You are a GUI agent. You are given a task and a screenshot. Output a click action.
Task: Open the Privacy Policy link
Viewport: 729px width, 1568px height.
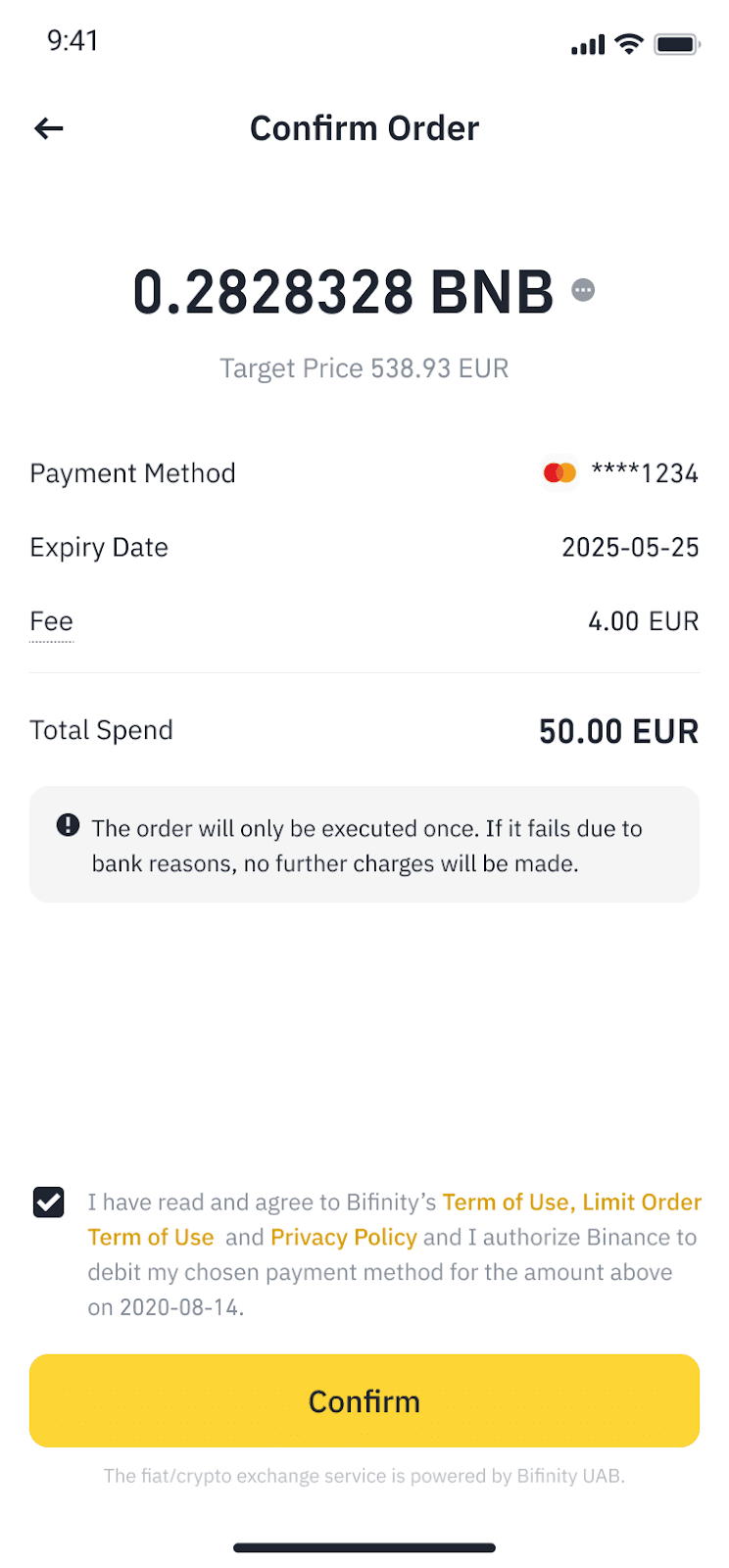(344, 1237)
